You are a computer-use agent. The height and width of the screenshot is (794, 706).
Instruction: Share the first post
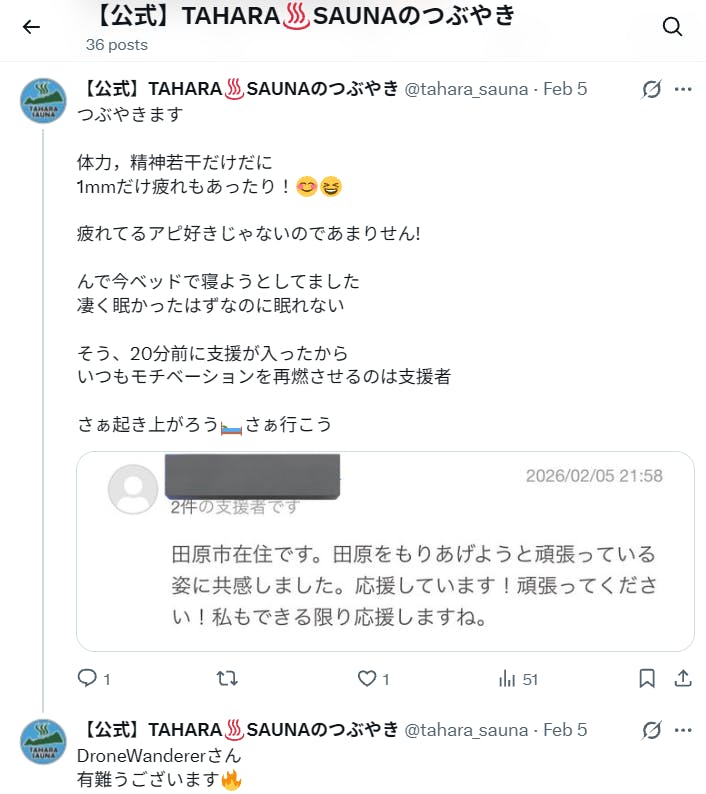point(683,679)
